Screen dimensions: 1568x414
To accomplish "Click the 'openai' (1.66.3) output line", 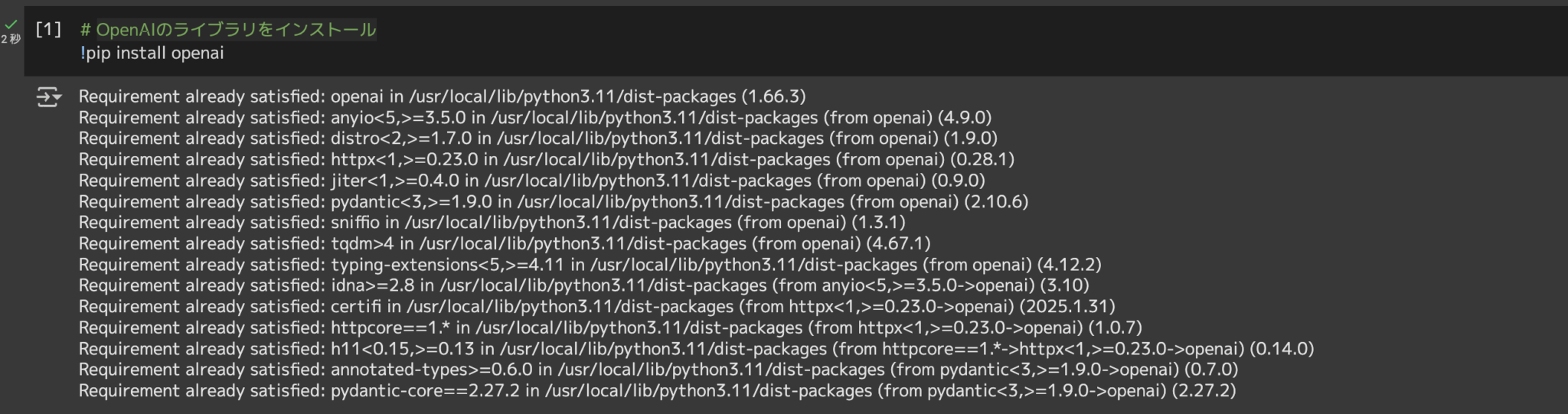I will 442,96.
